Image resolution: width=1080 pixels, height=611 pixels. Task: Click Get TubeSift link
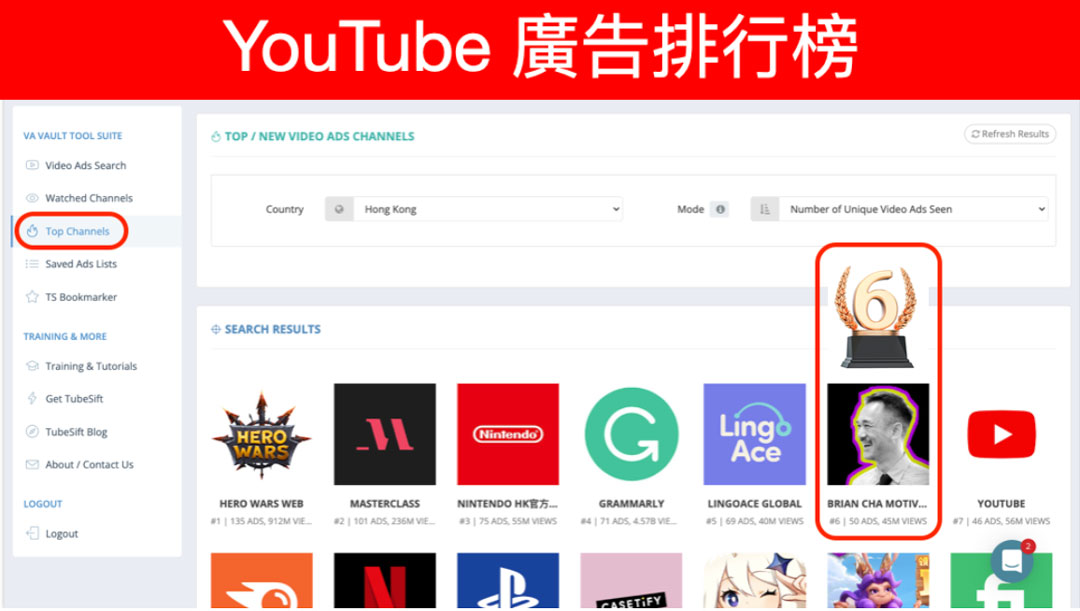point(74,398)
